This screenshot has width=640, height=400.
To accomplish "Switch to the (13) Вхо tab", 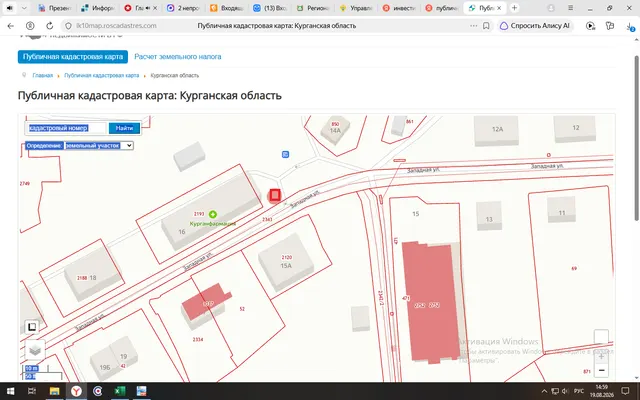I will click(x=270, y=8).
